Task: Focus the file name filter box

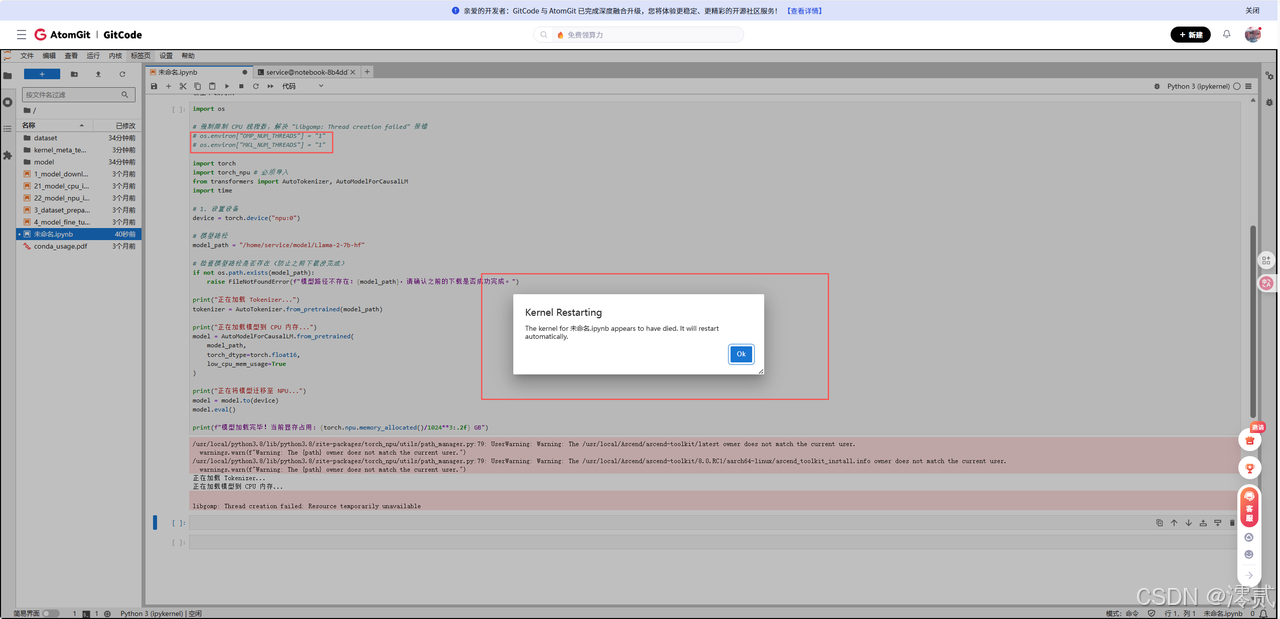Action: (x=79, y=94)
